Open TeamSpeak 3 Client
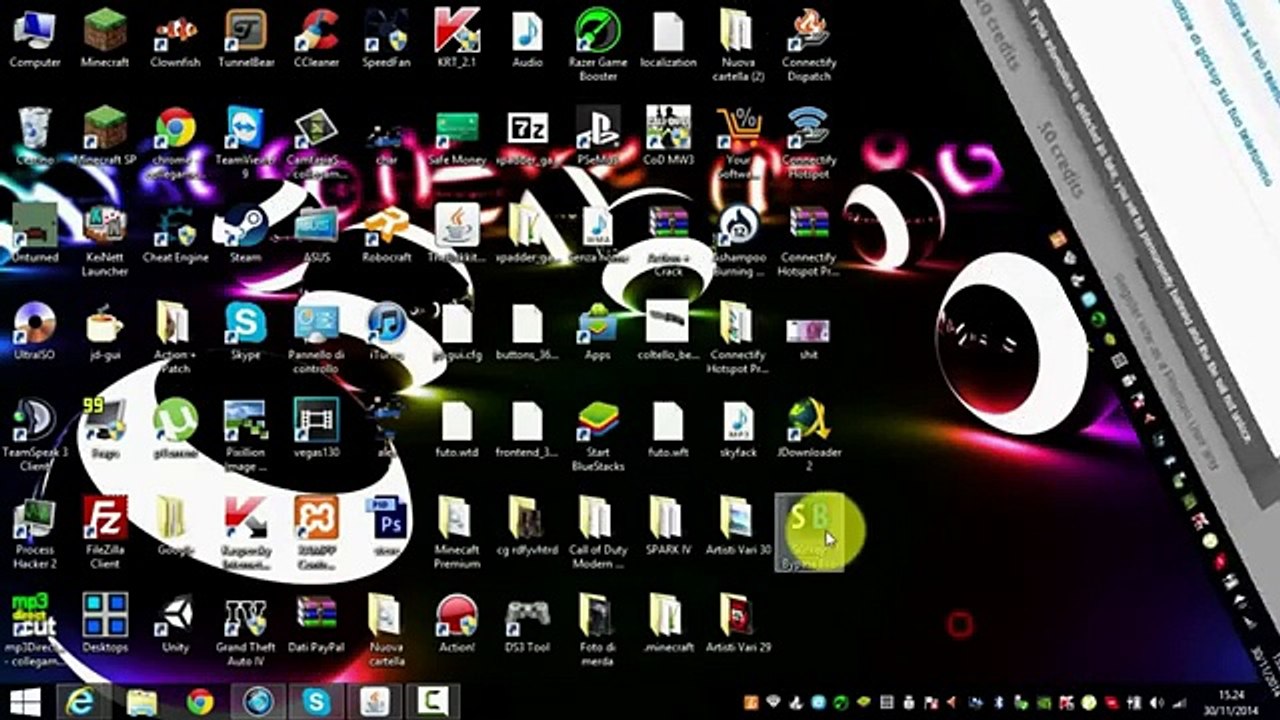 [x=35, y=436]
